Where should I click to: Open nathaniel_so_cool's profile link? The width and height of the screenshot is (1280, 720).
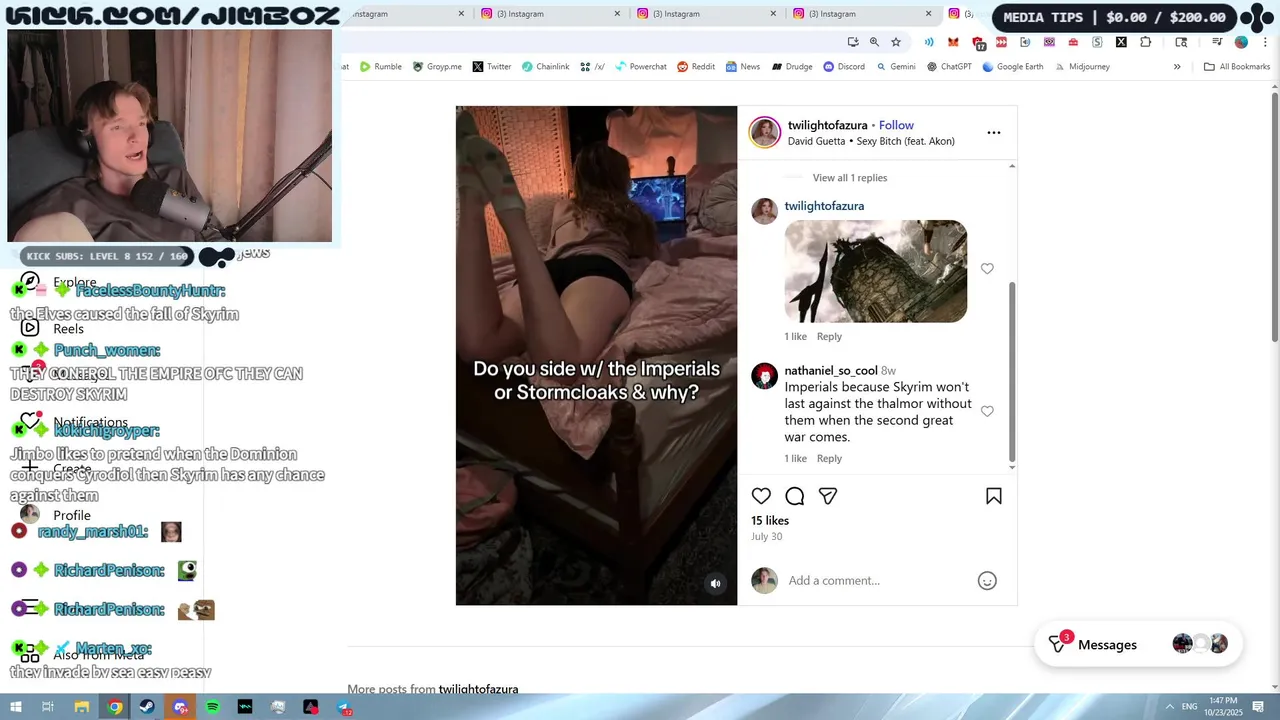(831, 370)
